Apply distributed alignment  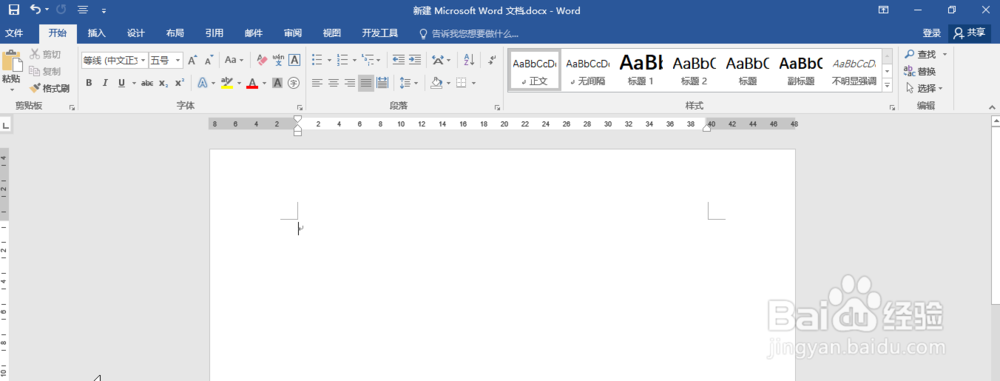383,83
